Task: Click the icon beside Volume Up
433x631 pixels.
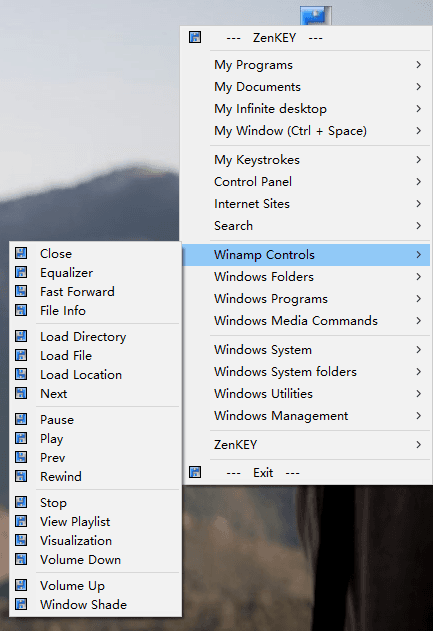Action: point(21,585)
